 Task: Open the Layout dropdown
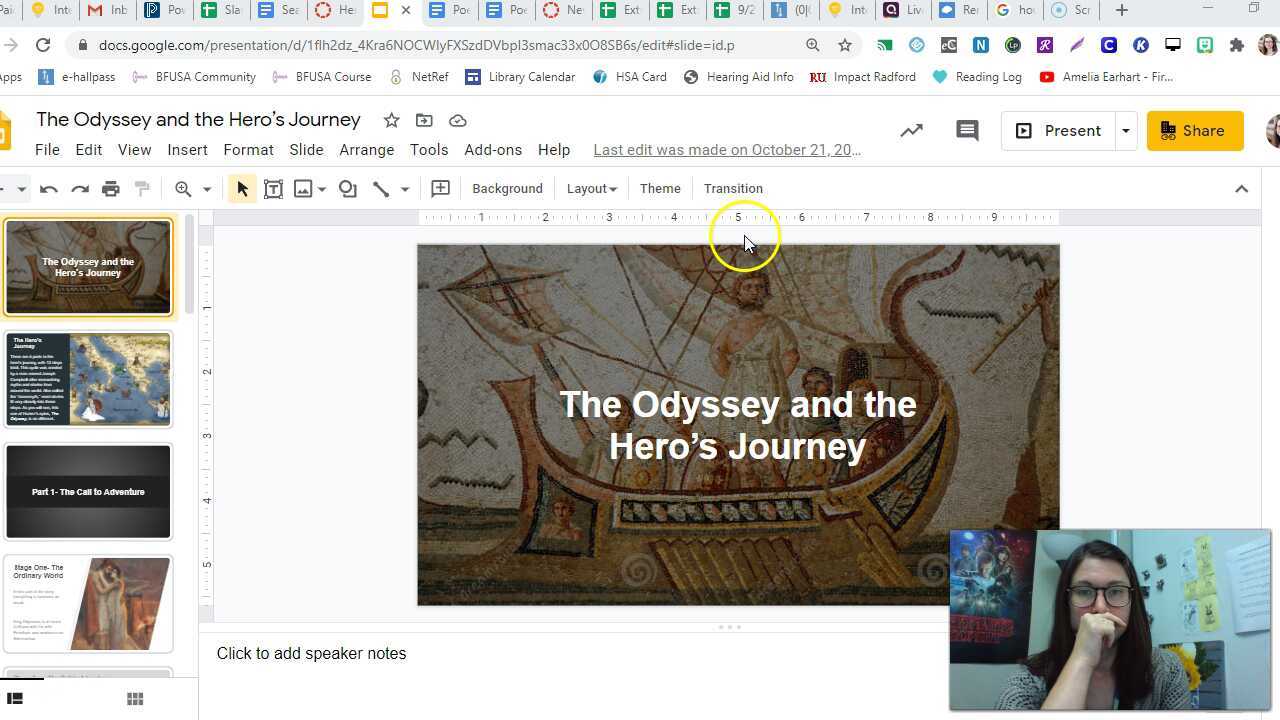coord(591,188)
